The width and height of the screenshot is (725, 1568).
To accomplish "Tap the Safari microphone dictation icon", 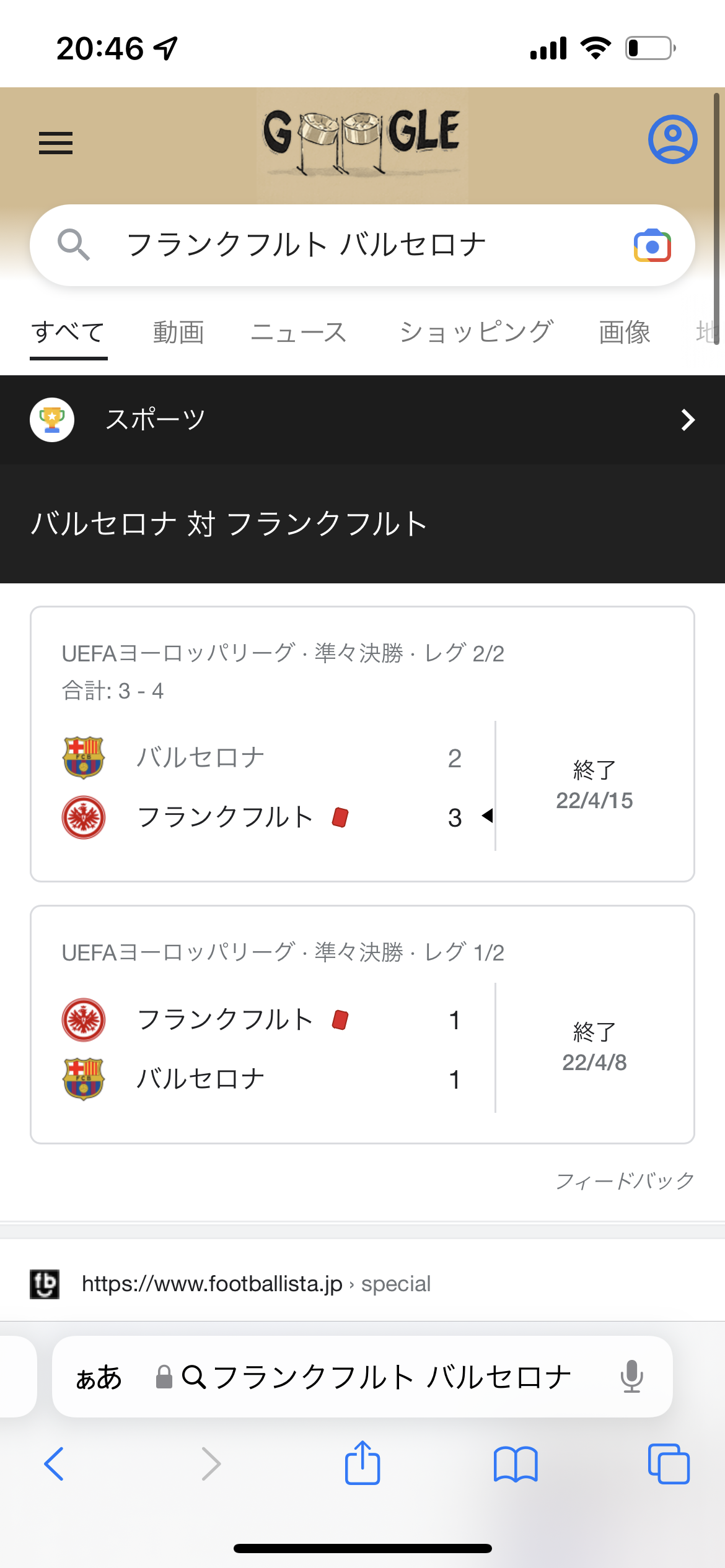I will pos(631,1377).
